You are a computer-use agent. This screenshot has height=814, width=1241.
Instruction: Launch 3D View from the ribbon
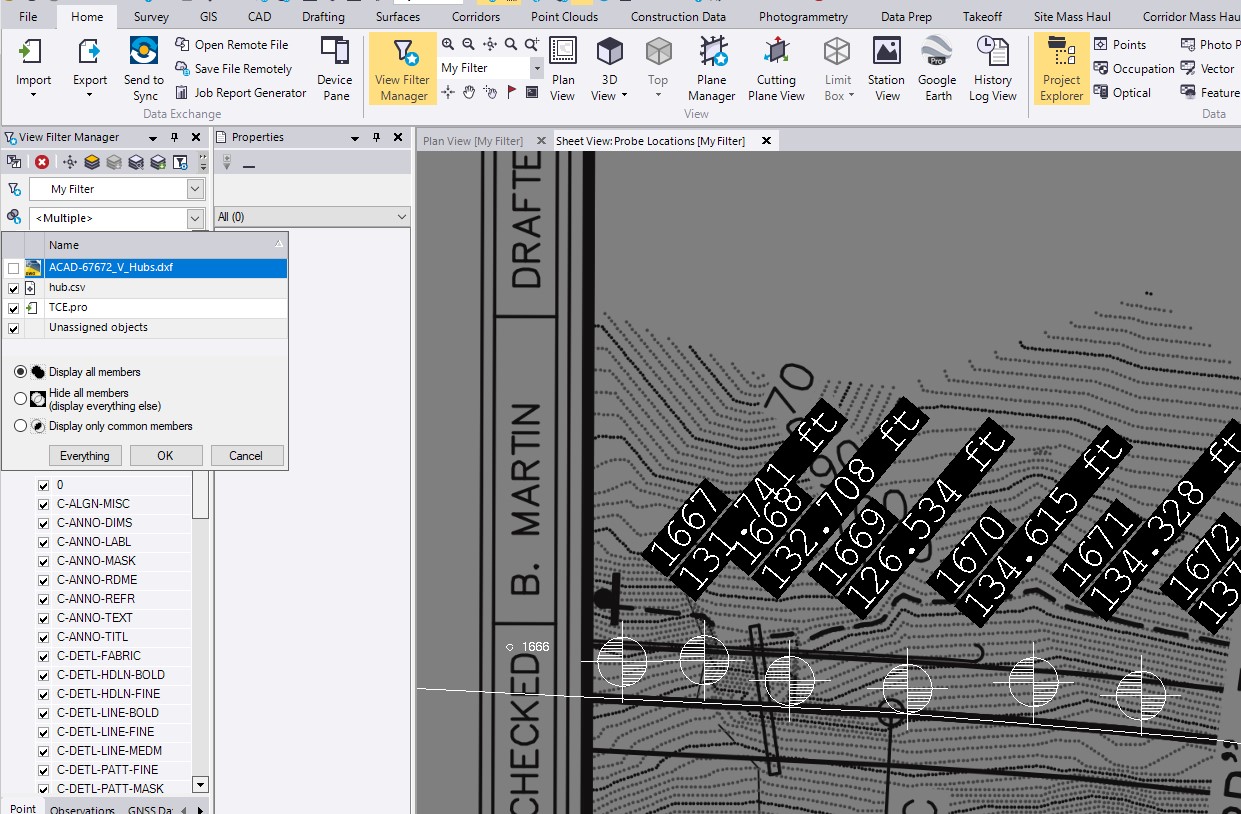pos(607,68)
